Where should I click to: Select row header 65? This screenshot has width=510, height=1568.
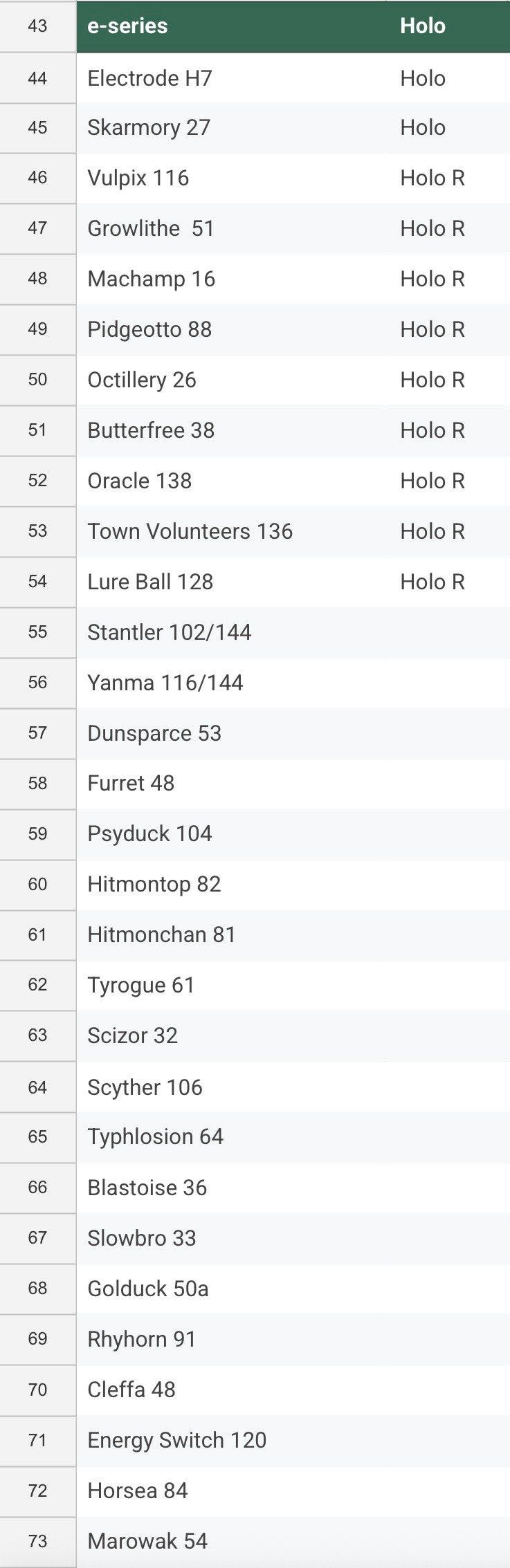click(x=37, y=1137)
